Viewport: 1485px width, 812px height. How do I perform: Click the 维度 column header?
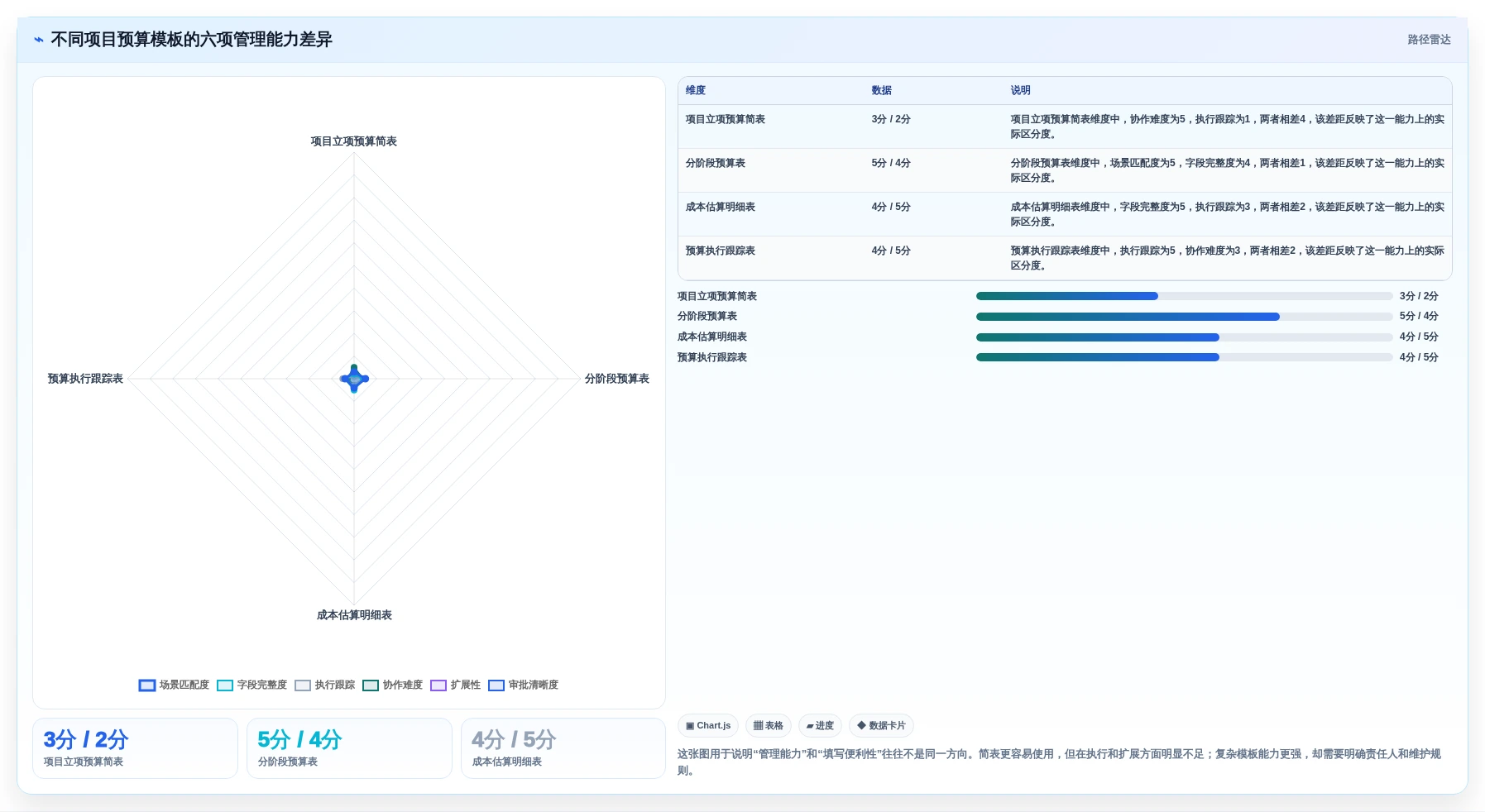[696, 90]
